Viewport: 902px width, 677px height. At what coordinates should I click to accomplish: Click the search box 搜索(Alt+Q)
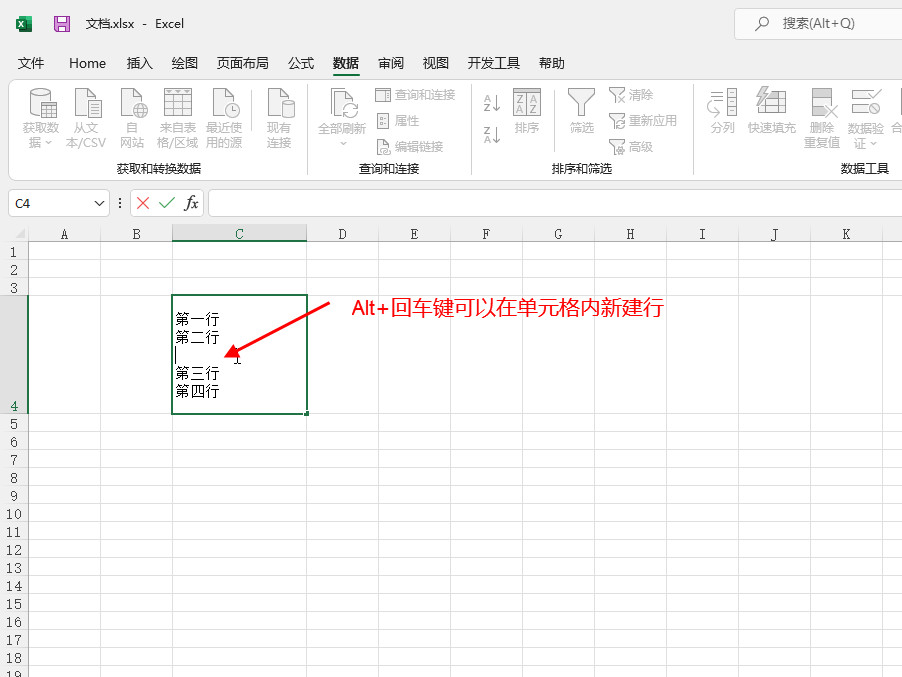pos(819,24)
